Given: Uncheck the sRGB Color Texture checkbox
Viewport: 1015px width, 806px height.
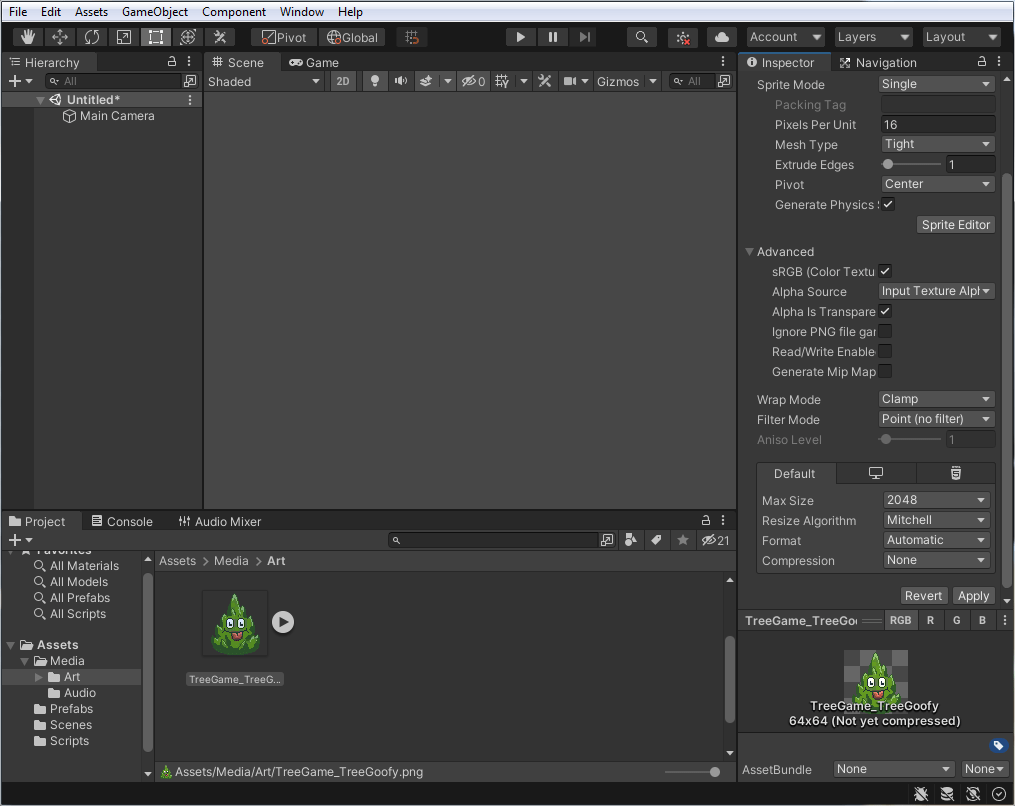Looking at the screenshot, I should pyautogui.click(x=884, y=271).
